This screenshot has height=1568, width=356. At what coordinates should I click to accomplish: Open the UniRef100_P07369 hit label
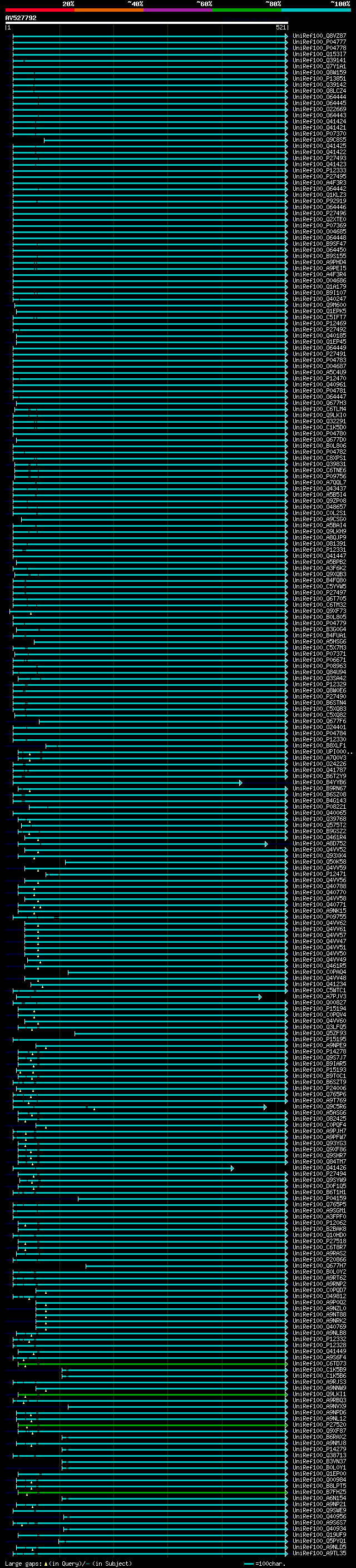pyautogui.click(x=319, y=225)
